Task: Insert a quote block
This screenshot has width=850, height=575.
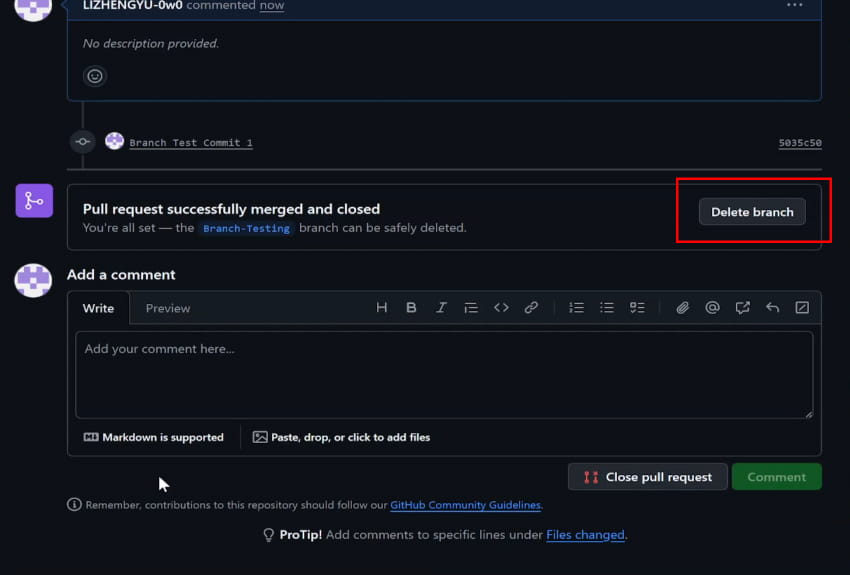Action: coord(471,308)
